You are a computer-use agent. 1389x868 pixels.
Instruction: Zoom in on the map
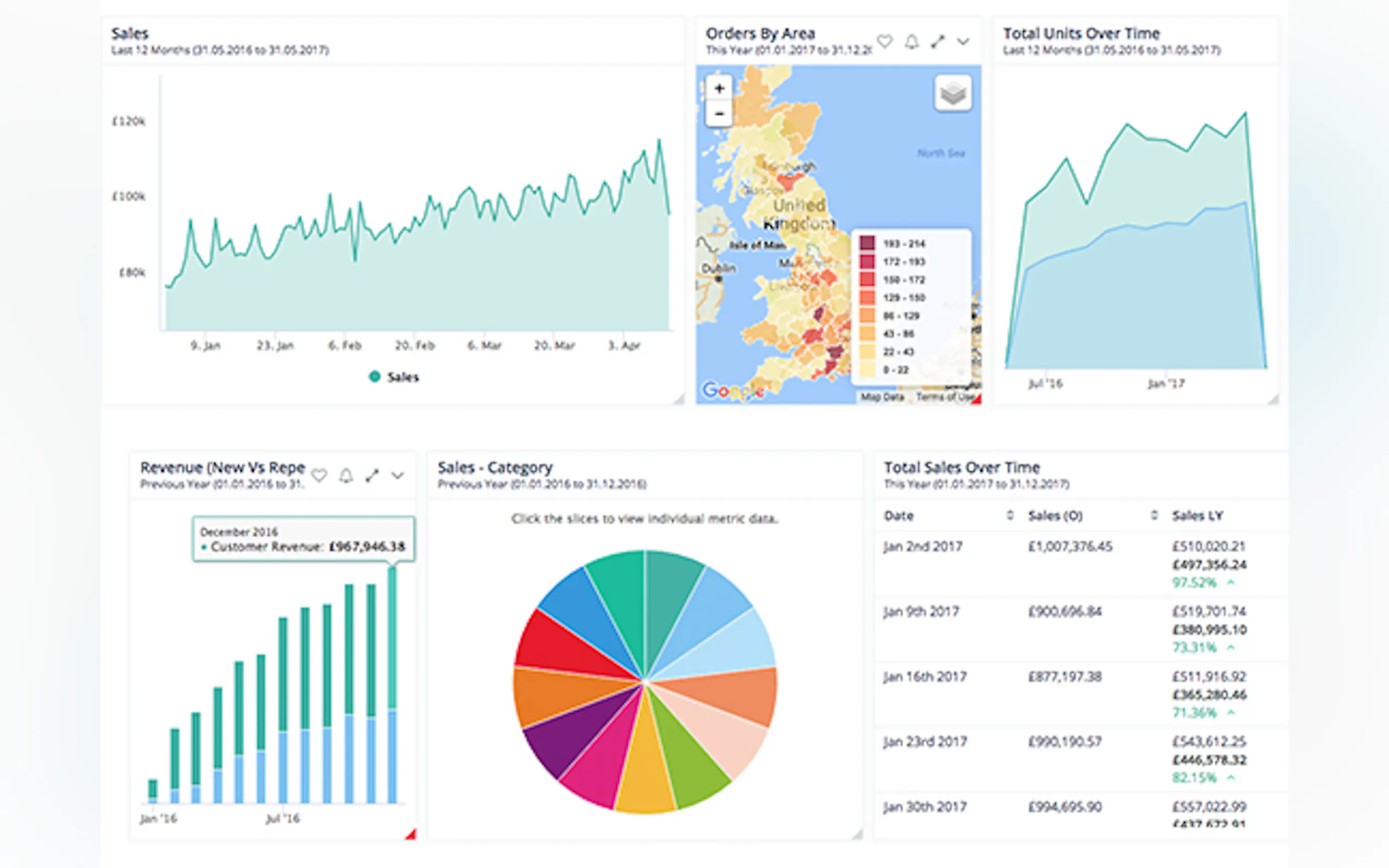click(x=720, y=89)
